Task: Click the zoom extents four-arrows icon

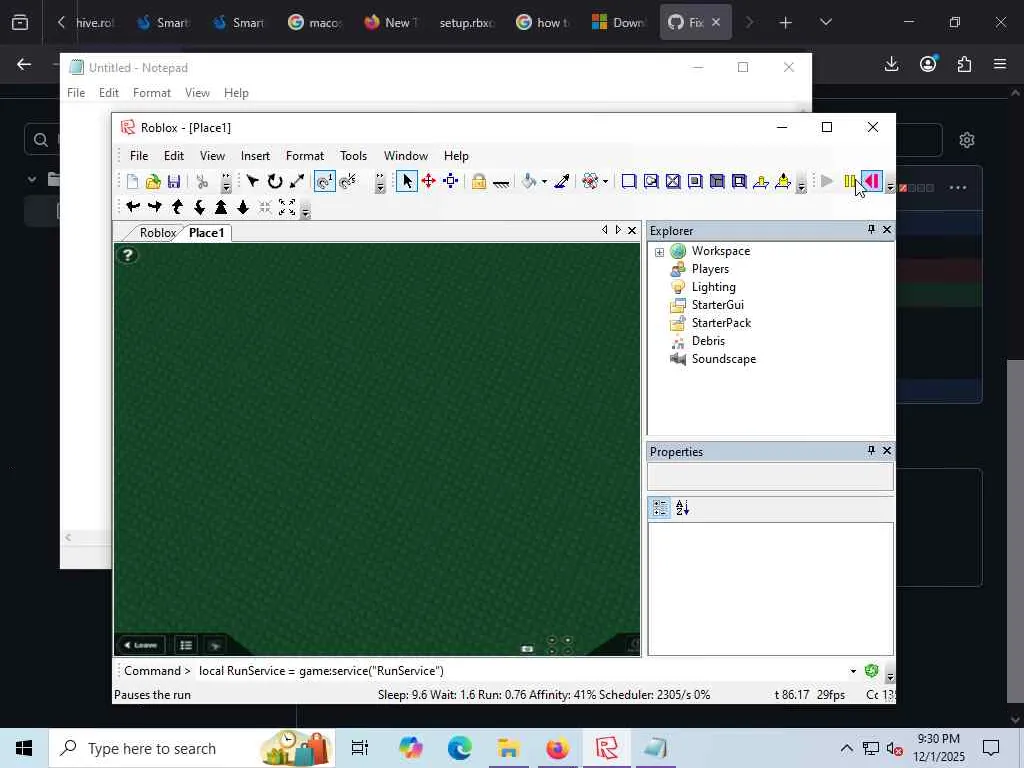Action: pos(287,207)
